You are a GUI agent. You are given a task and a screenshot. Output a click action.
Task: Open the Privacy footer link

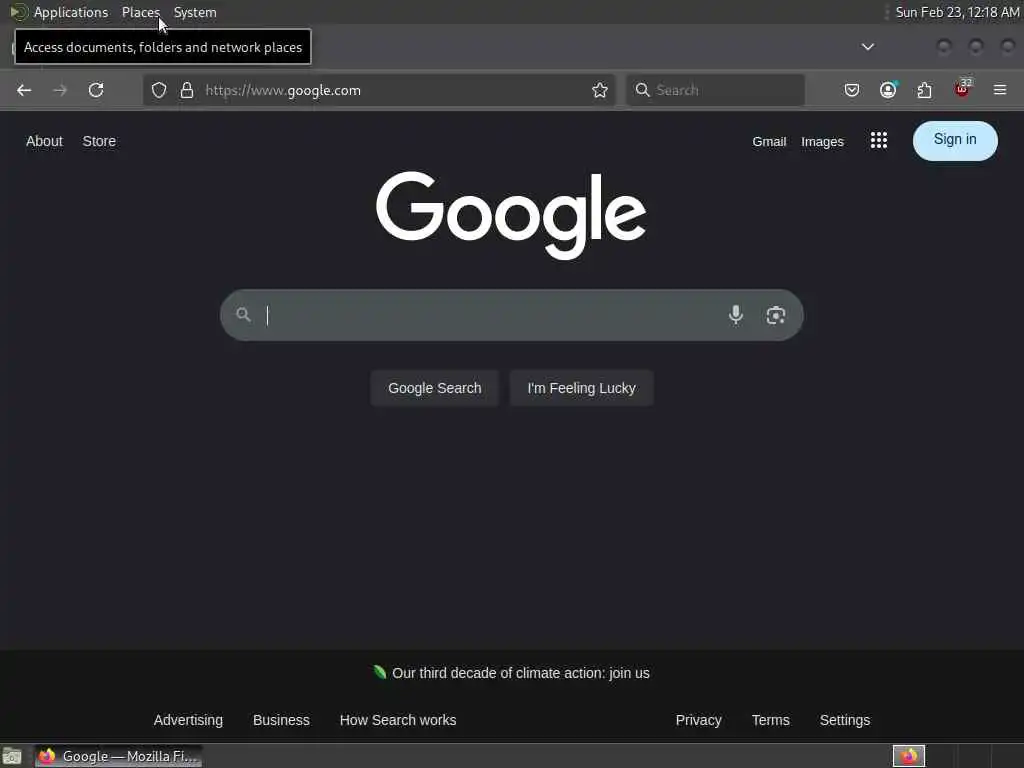(x=698, y=720)
